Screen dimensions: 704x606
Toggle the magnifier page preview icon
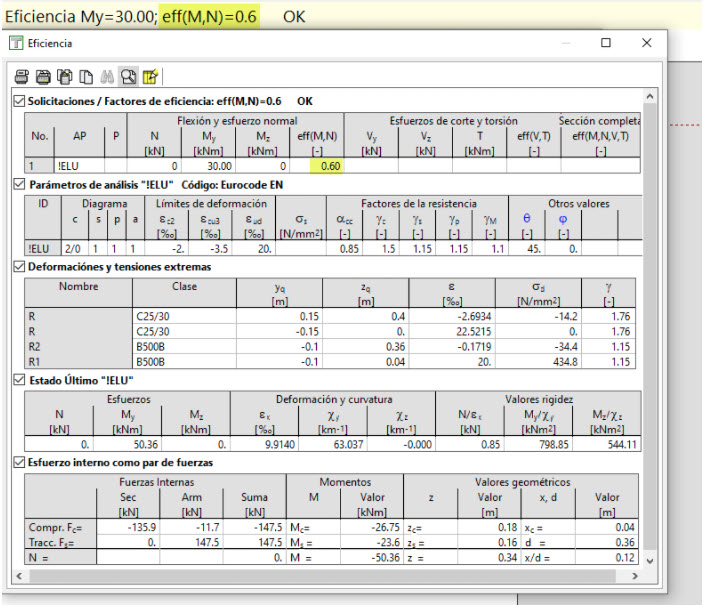tap(128, 77)
